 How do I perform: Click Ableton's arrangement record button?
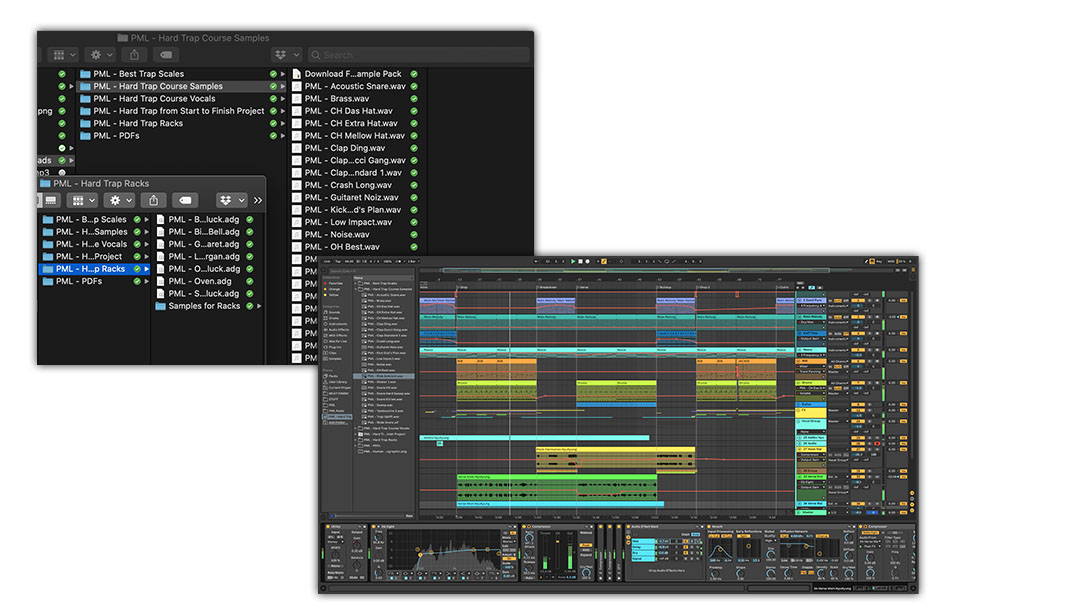588,262
